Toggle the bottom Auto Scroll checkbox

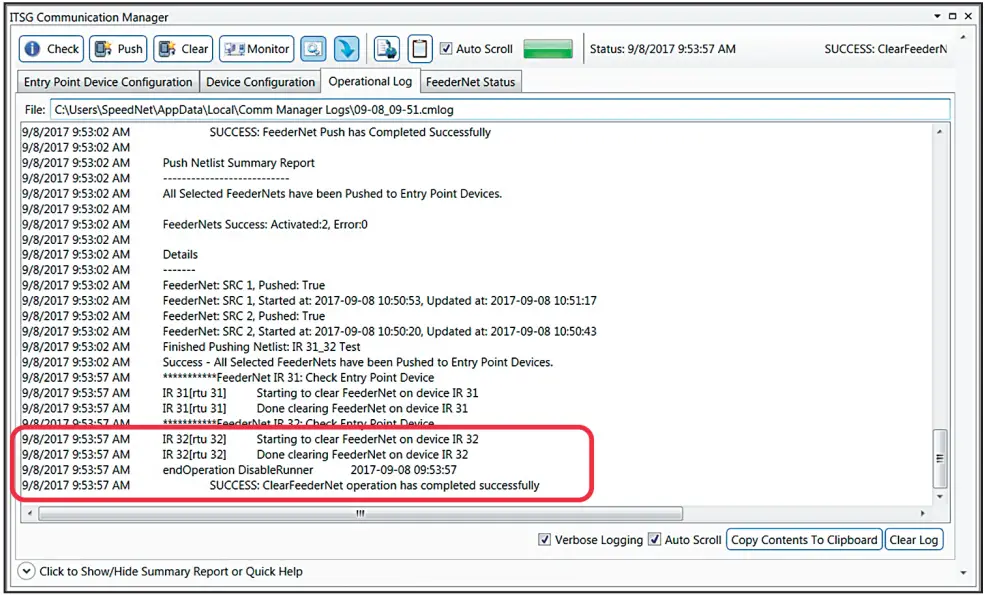click(x=655, y=539)
